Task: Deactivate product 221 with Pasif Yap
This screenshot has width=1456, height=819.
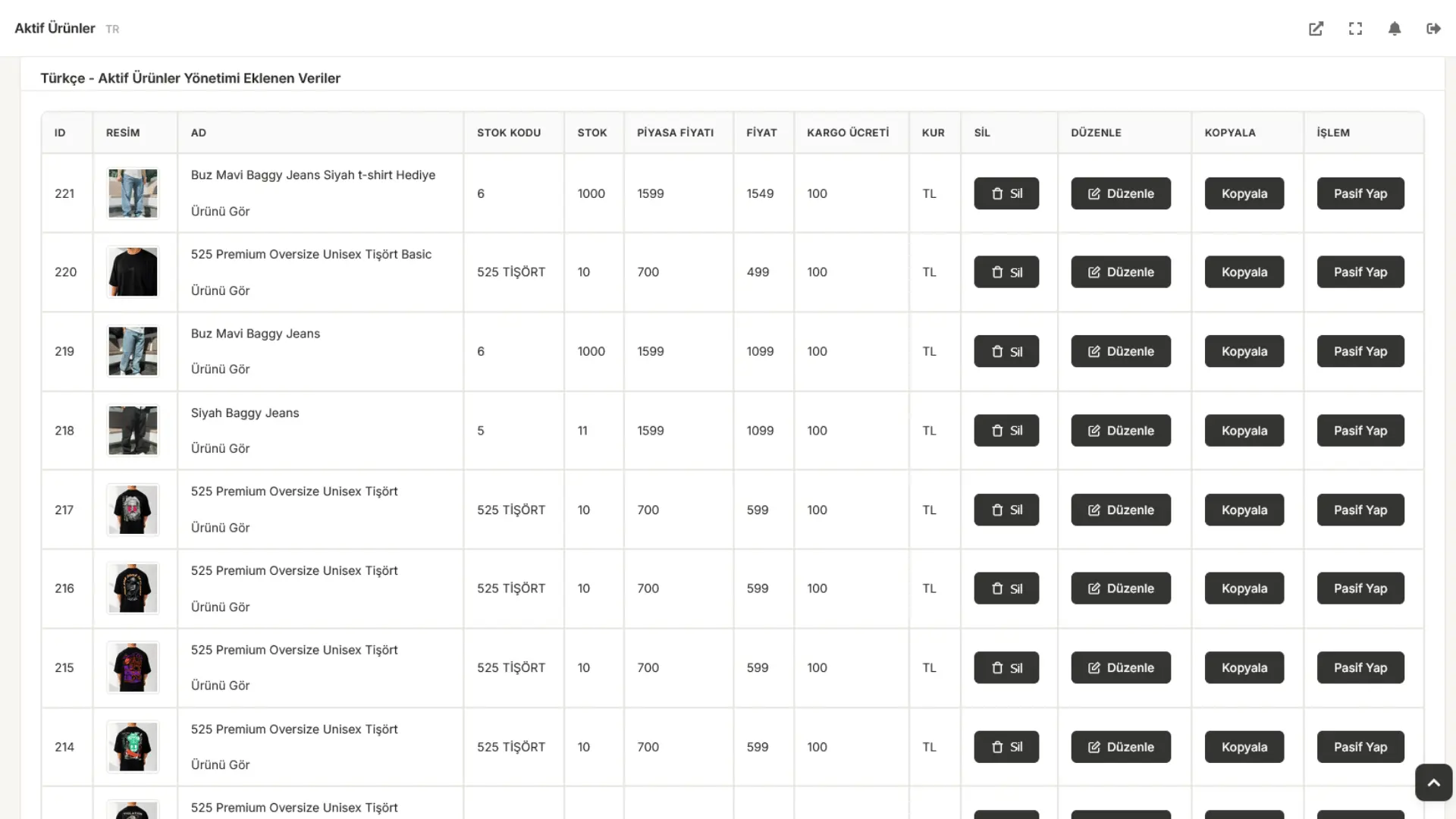Action: [1360, 193]
